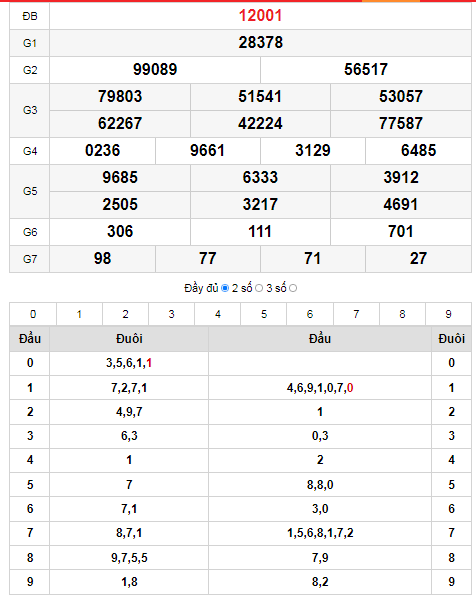Viewport: 476px width, 599px height.
Task: Select the '3 số' radio option
Action: point(293,288)
